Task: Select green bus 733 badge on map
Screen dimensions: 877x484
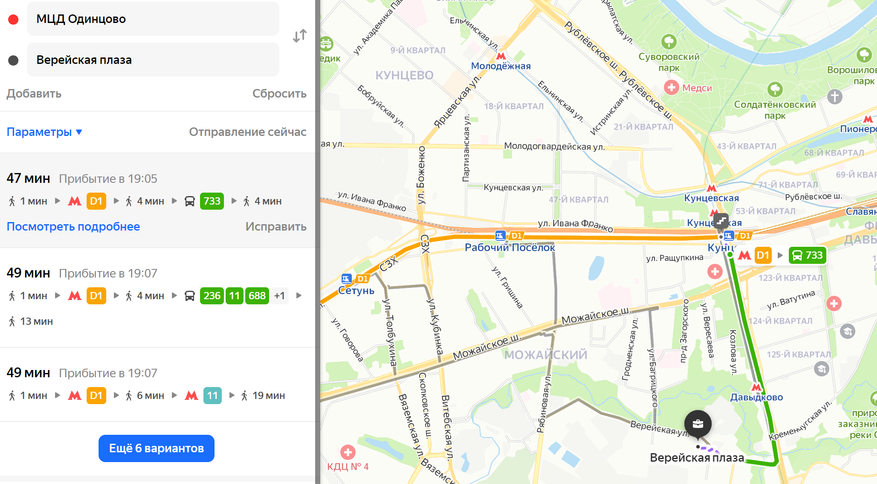Action: [808, 255]
